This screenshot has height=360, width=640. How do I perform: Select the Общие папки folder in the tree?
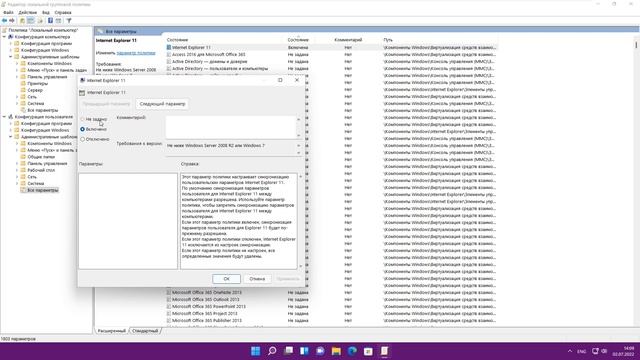(41, 157)
